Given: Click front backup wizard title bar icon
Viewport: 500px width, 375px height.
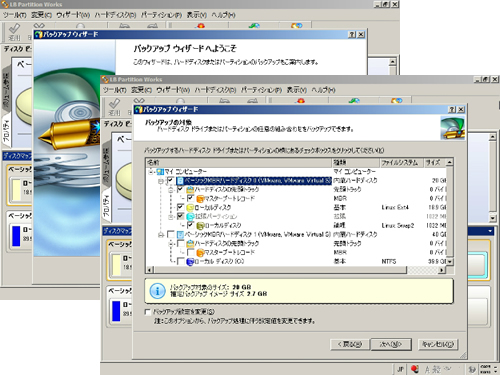Looking at the screenshot, I should [x=139, y=109].
